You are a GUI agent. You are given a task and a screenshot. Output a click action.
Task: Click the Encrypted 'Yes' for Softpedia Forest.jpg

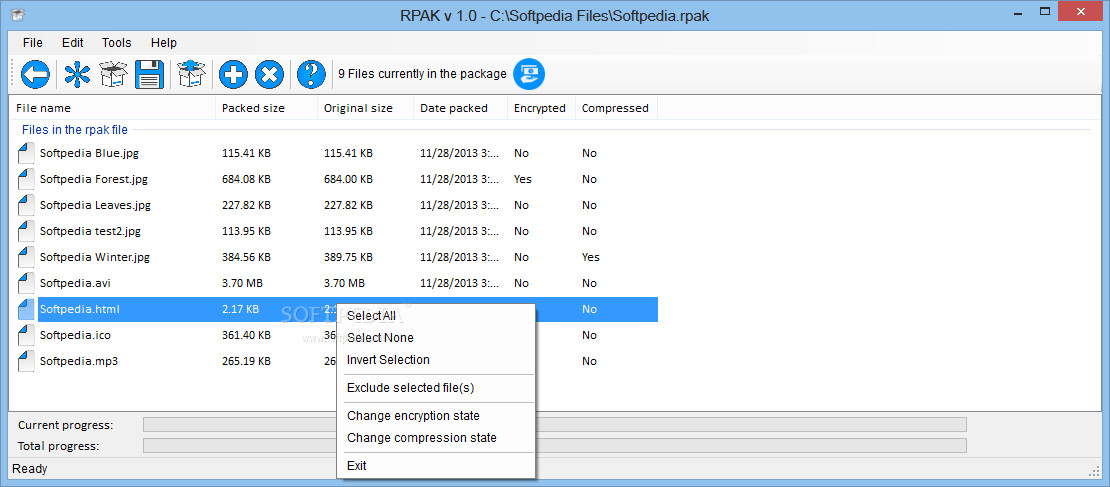point(522,179)
